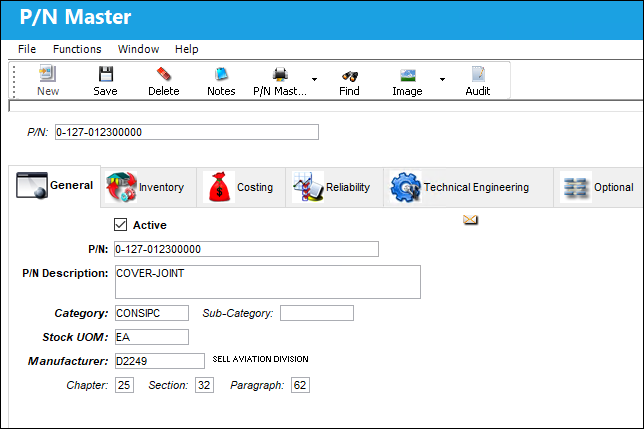Open the Window menu
Image resolution: width=644 pixels, height=429 pixels.
click(x=138, y=49)
